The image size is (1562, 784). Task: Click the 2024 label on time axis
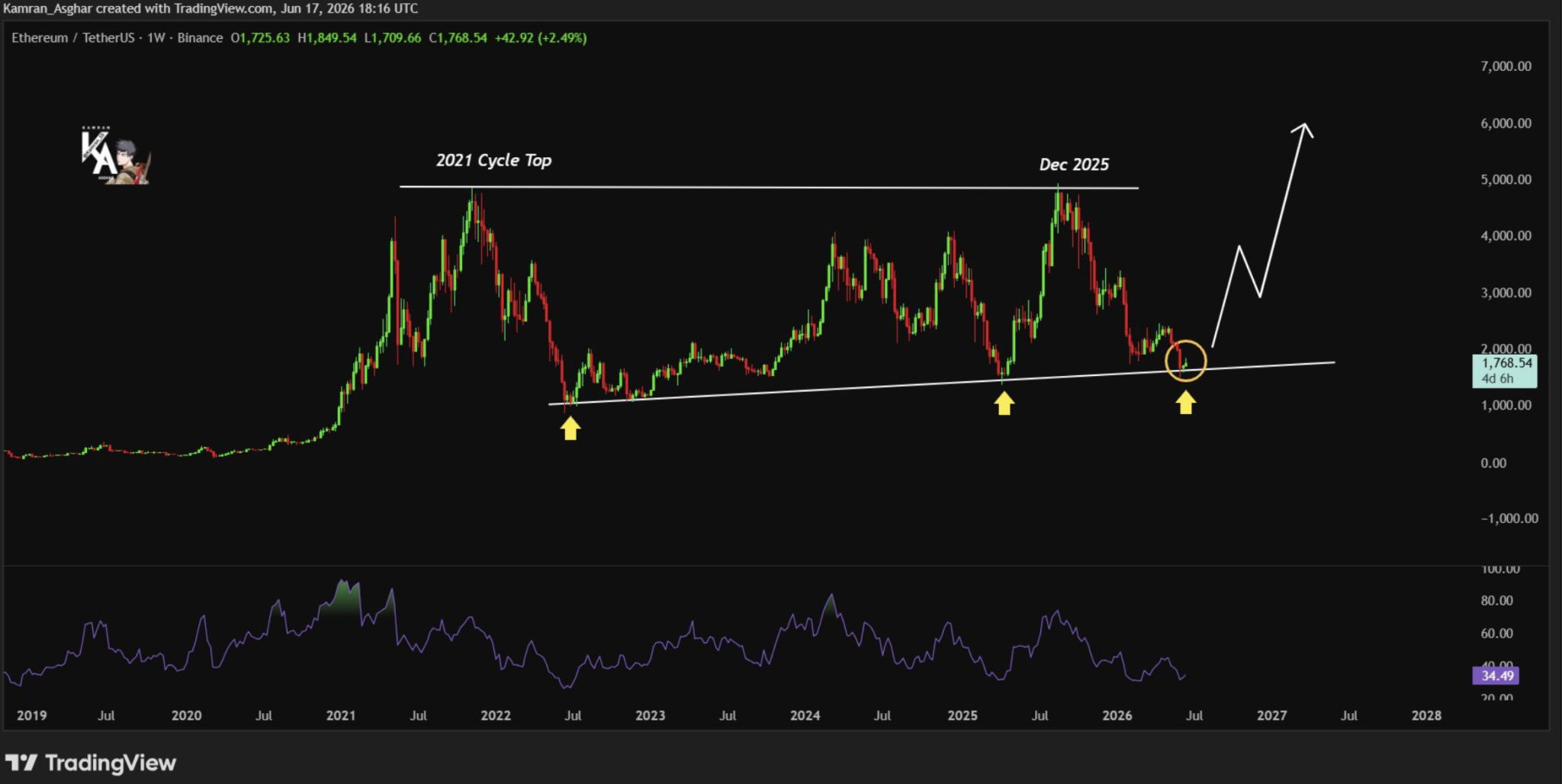click(805, 715)
